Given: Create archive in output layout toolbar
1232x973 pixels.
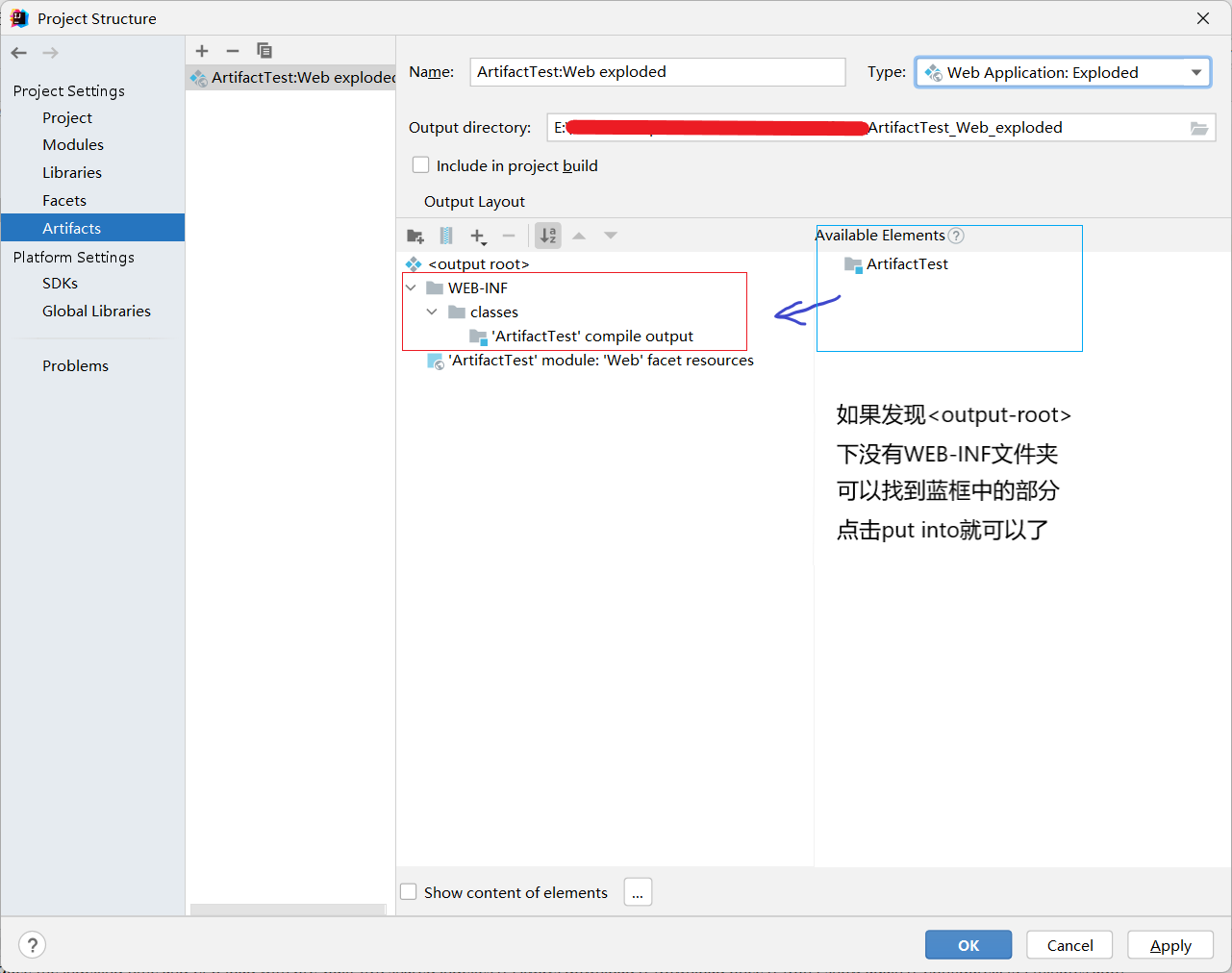Looking at the screenshot, I should (x=446, y=236).
